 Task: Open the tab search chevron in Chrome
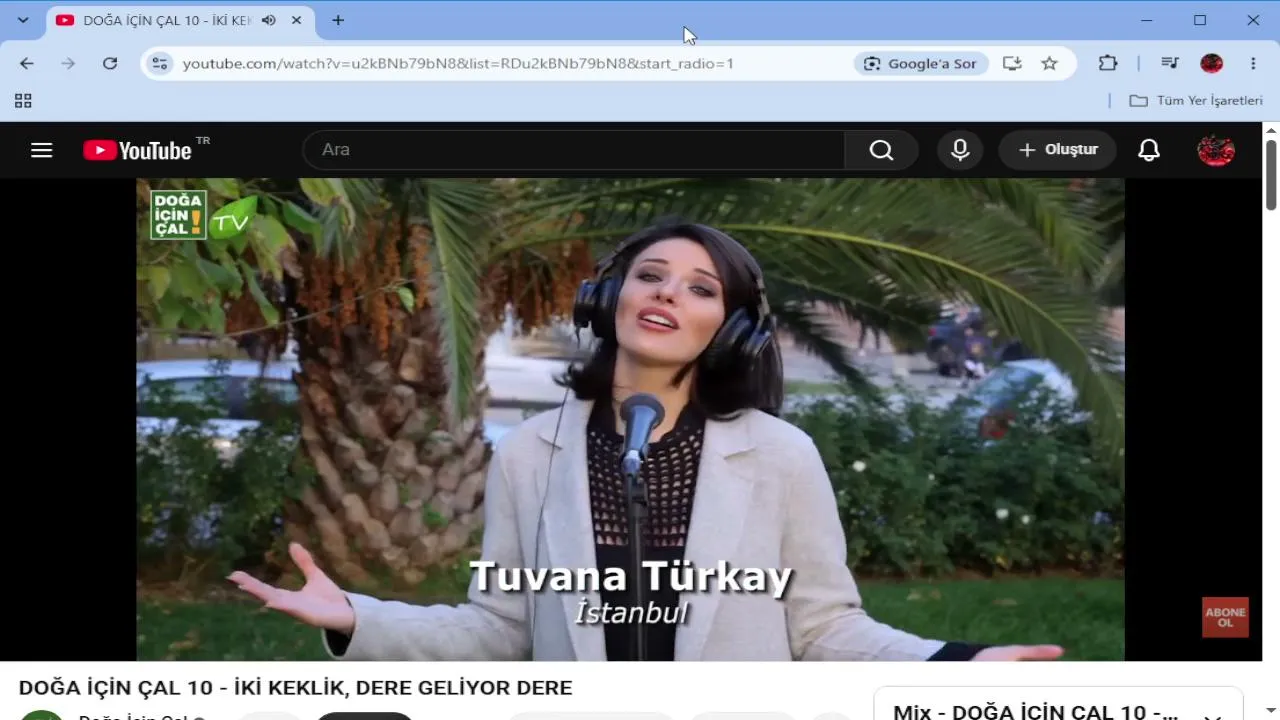coord(23,20)
